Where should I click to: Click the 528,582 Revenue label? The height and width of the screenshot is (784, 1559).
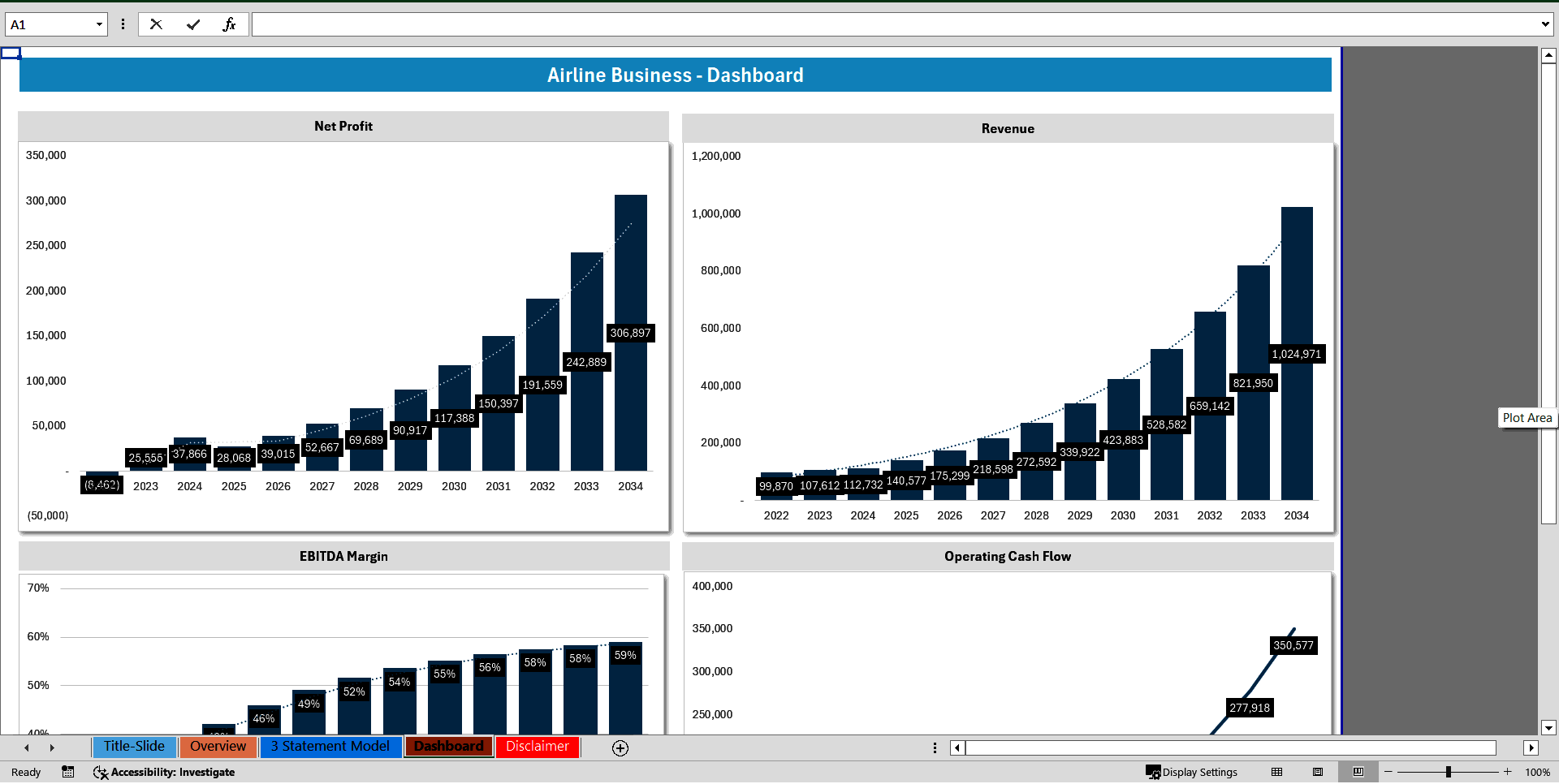pos(1166,424)
